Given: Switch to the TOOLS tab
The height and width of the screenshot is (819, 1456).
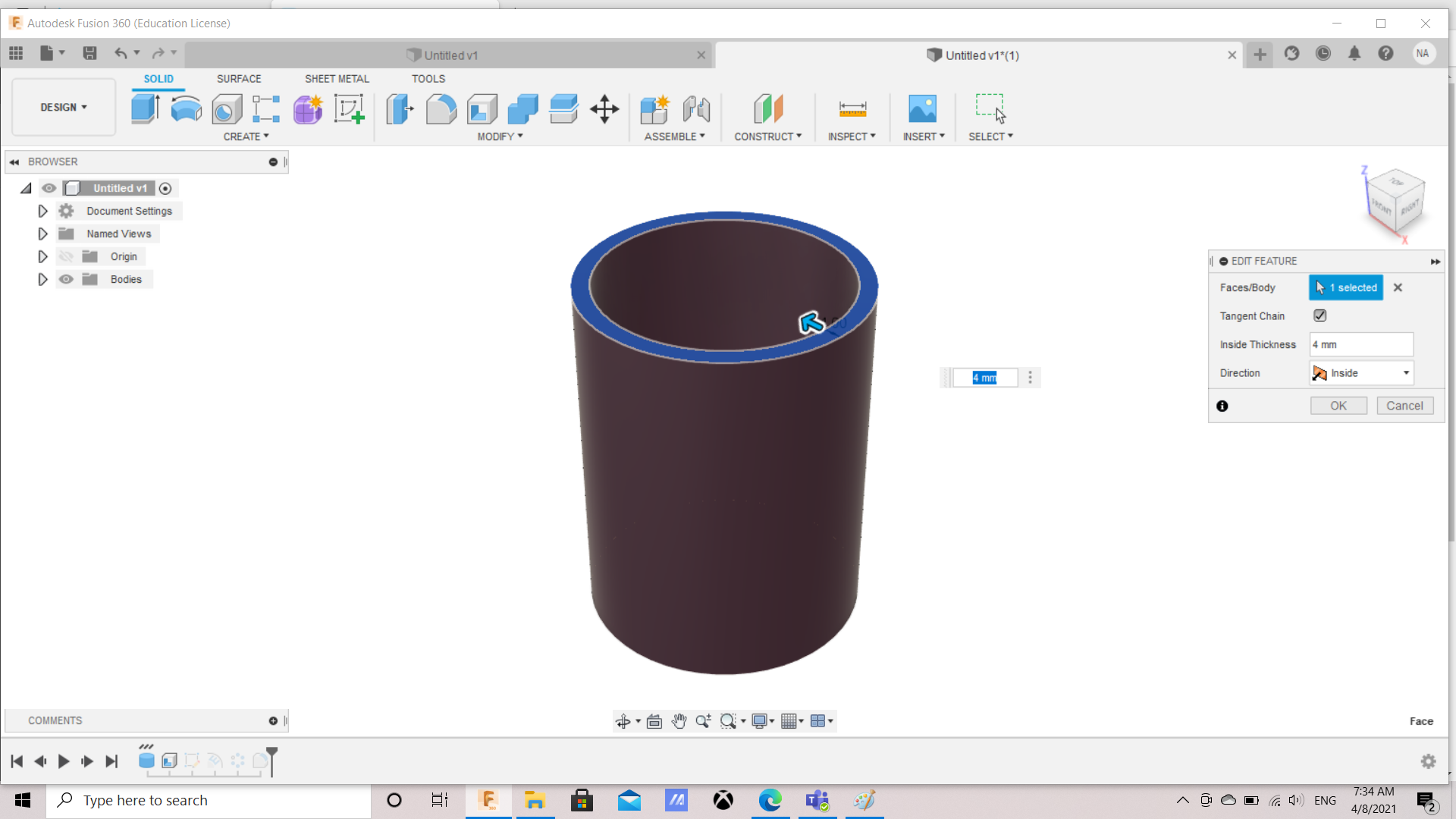Looking at the screenshot, I should coord(427,78).
